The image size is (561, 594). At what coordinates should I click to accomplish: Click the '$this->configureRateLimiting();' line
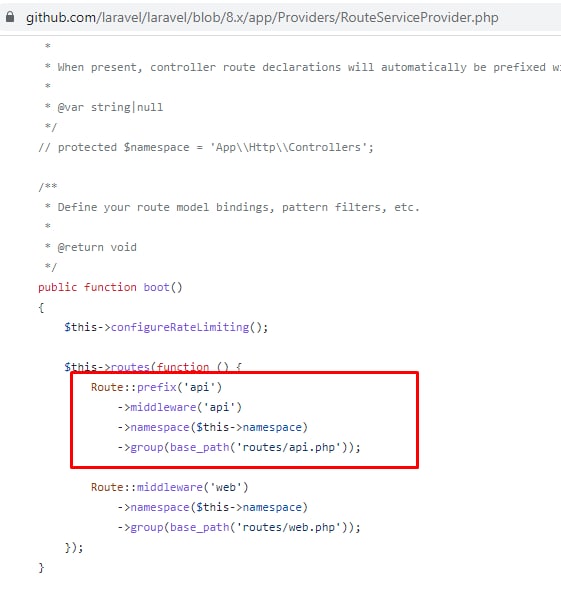point(166,327)
